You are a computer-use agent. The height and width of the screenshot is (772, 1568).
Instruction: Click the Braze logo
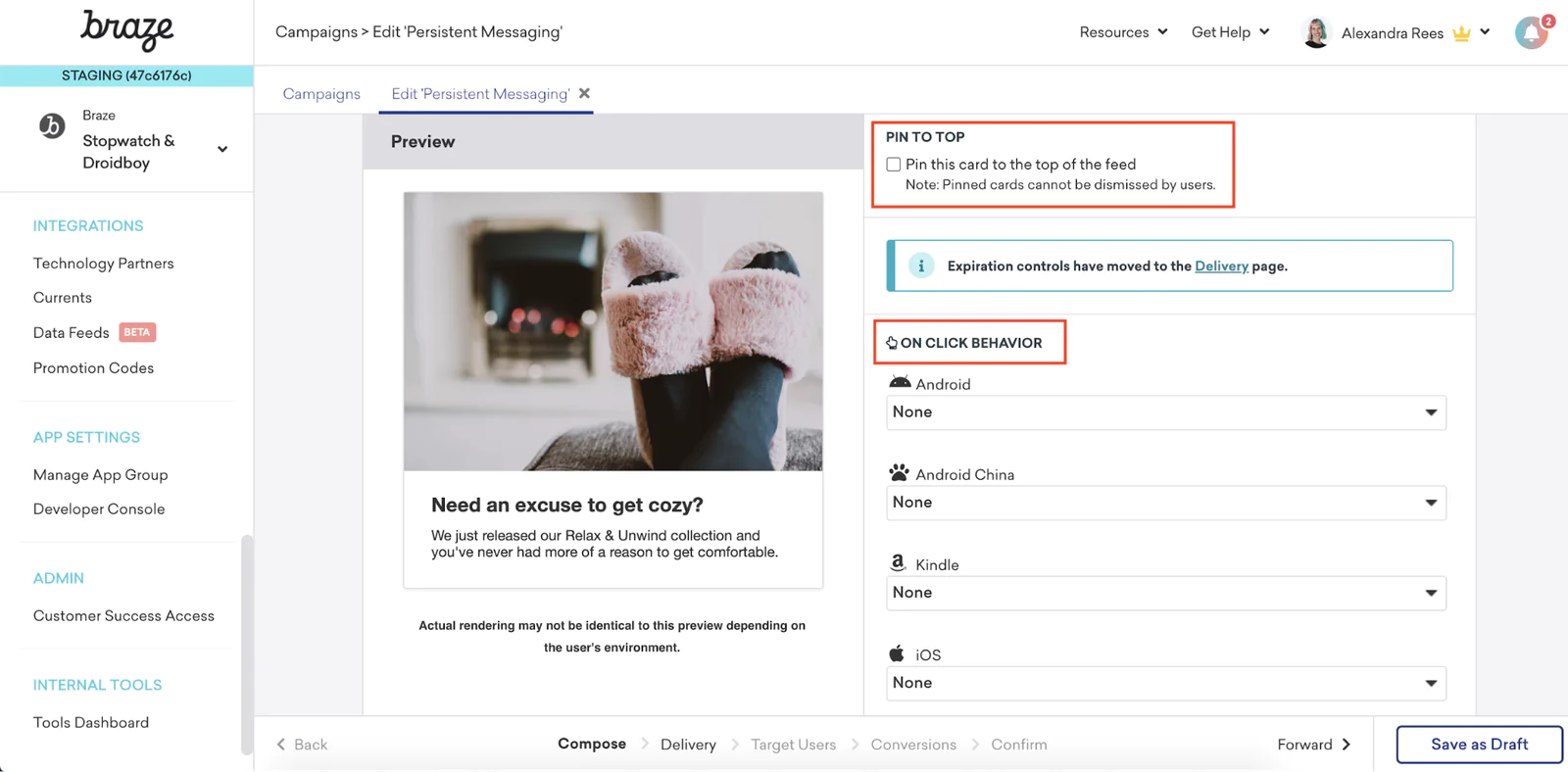(126, 29)
